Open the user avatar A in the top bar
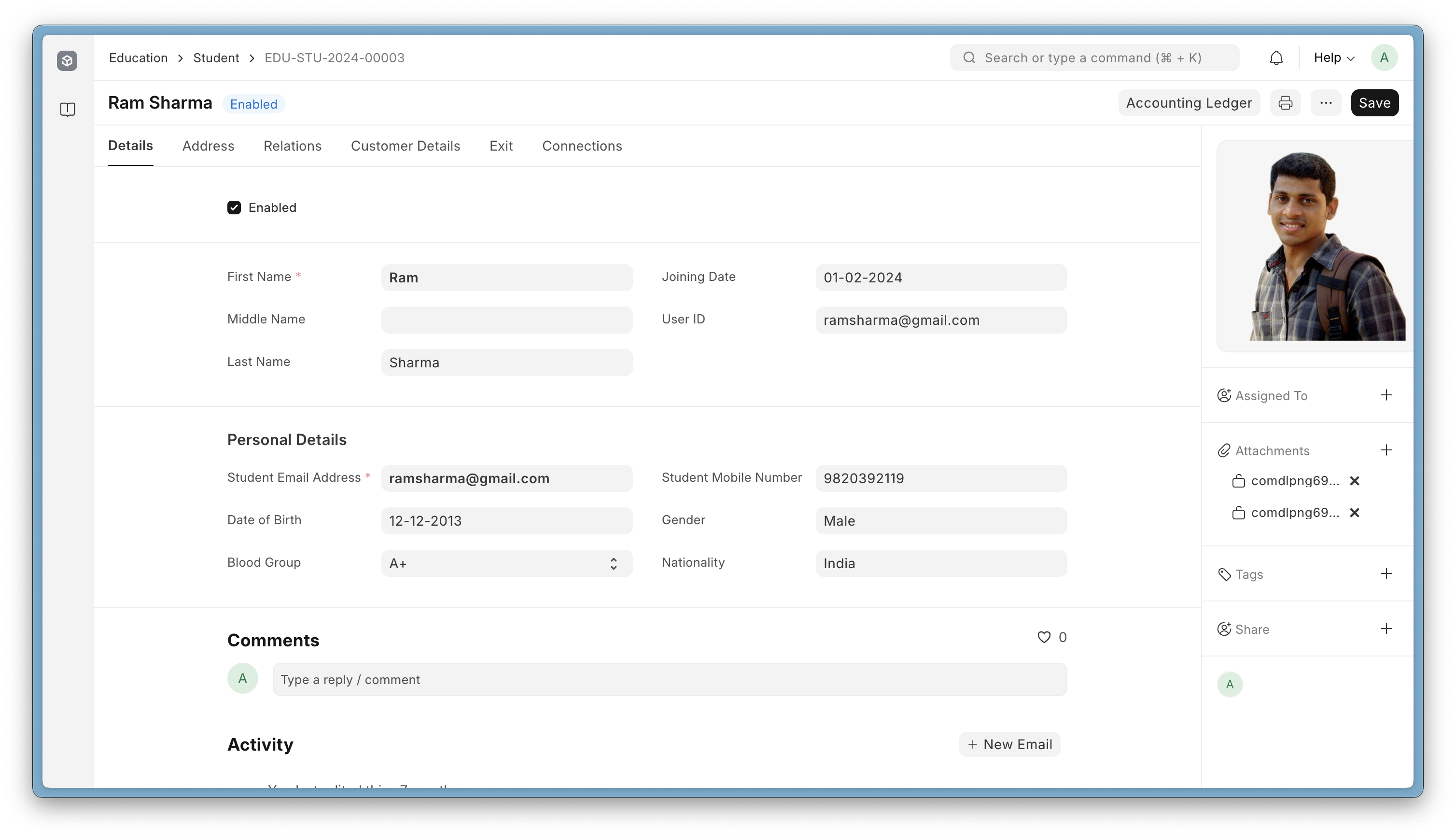 (1384, 57)
